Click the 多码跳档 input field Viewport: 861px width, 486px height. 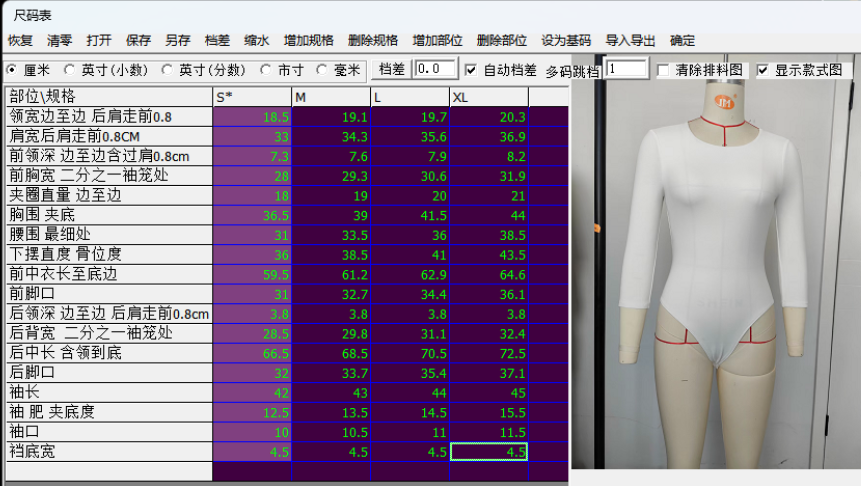pos(626,69)
